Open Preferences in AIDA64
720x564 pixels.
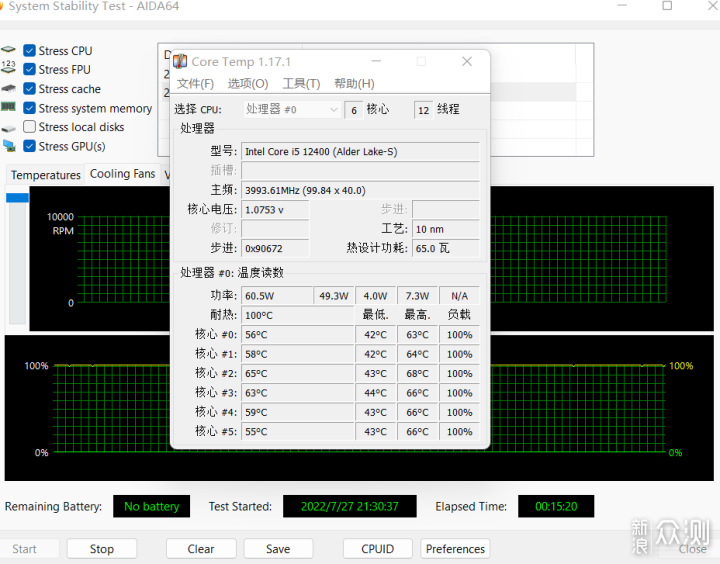point(455,549)
